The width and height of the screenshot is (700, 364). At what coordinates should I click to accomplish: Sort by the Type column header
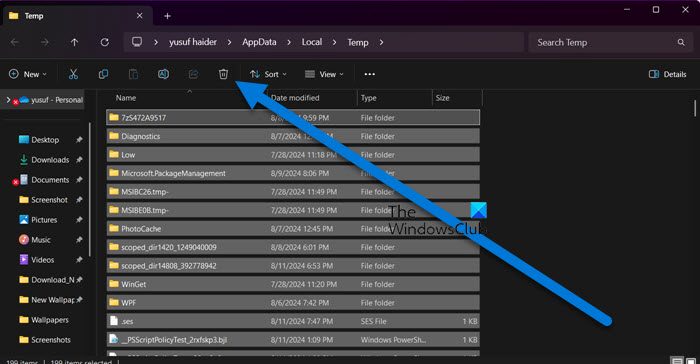(369, 98)
